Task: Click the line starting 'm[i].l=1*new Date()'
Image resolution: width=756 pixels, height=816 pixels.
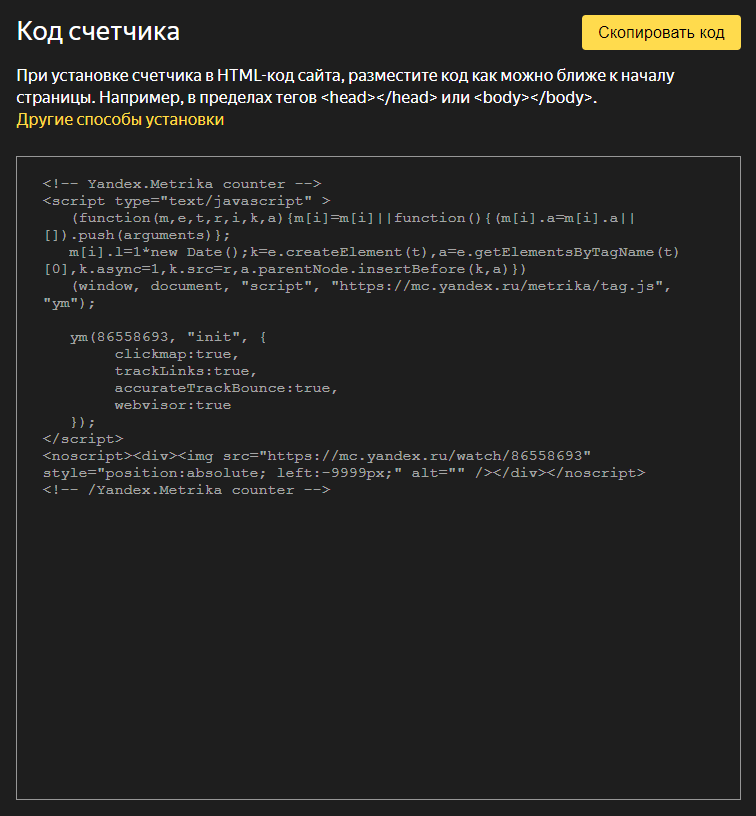Action: 374,252
